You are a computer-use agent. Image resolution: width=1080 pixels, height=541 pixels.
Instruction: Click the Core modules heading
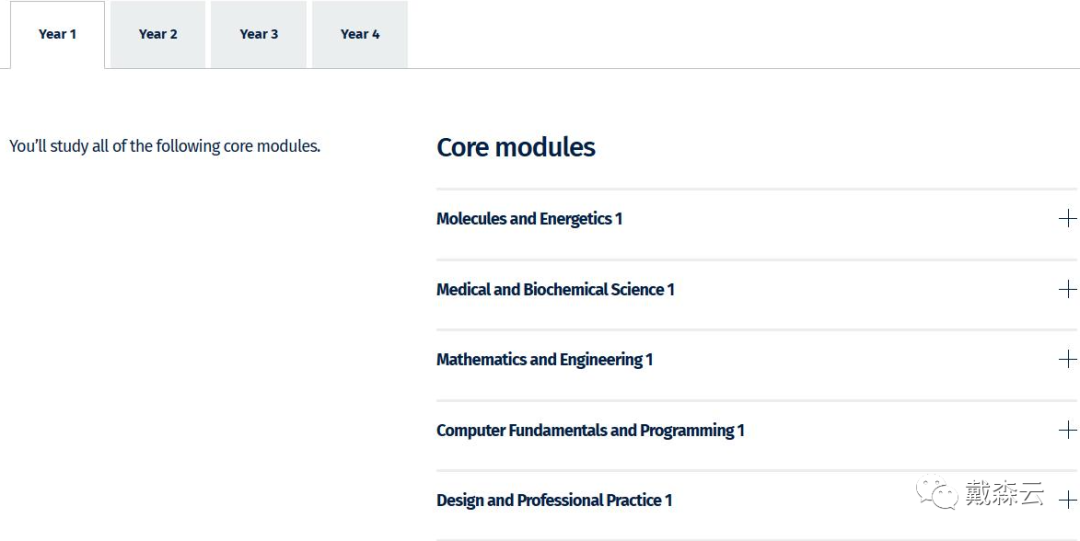[516, 147]
